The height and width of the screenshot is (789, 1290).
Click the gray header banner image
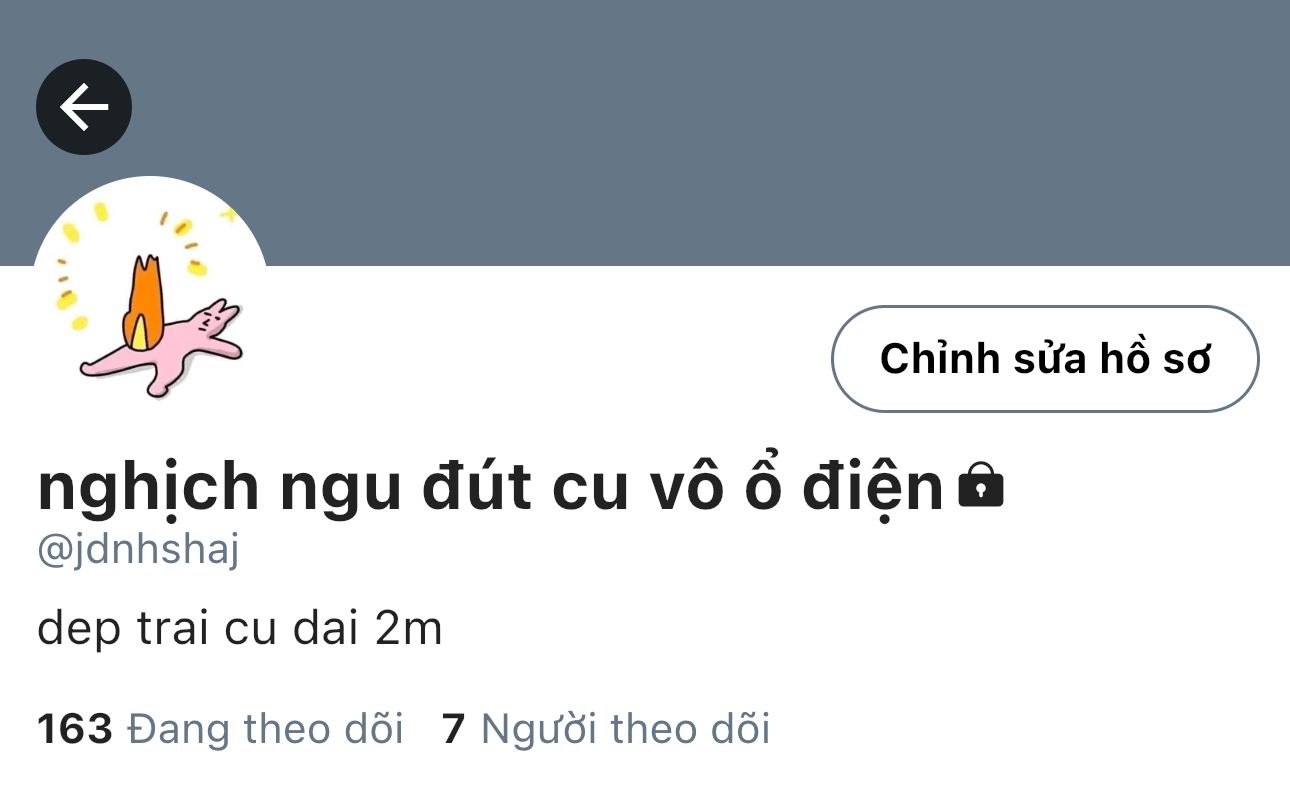[x=645, y=132]
